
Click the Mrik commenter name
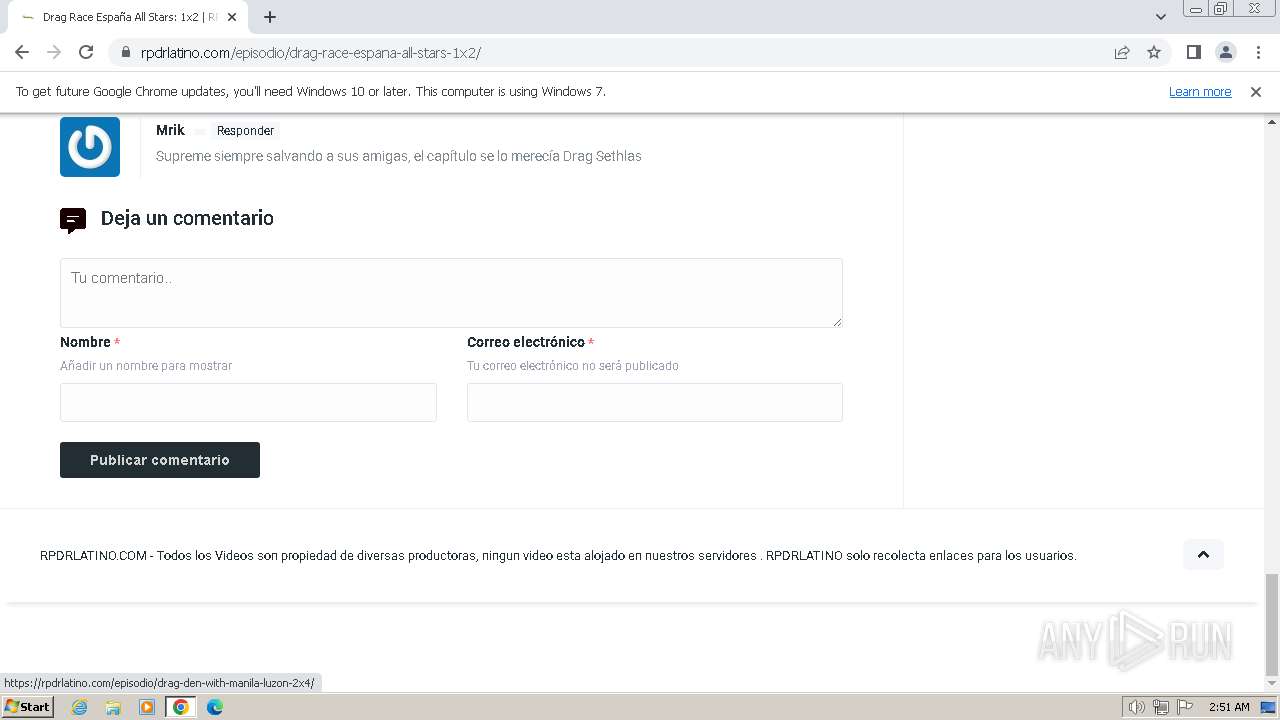click(x=170, y=130)
